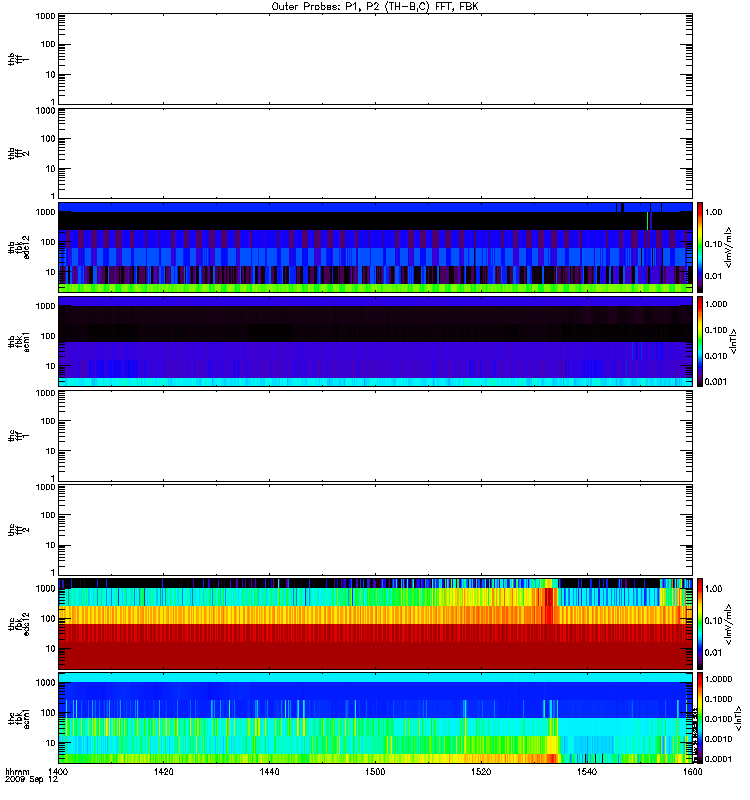Click the thc scm1 color bar
The height and width of the screenshot is (800, 750).
point(700,718)
